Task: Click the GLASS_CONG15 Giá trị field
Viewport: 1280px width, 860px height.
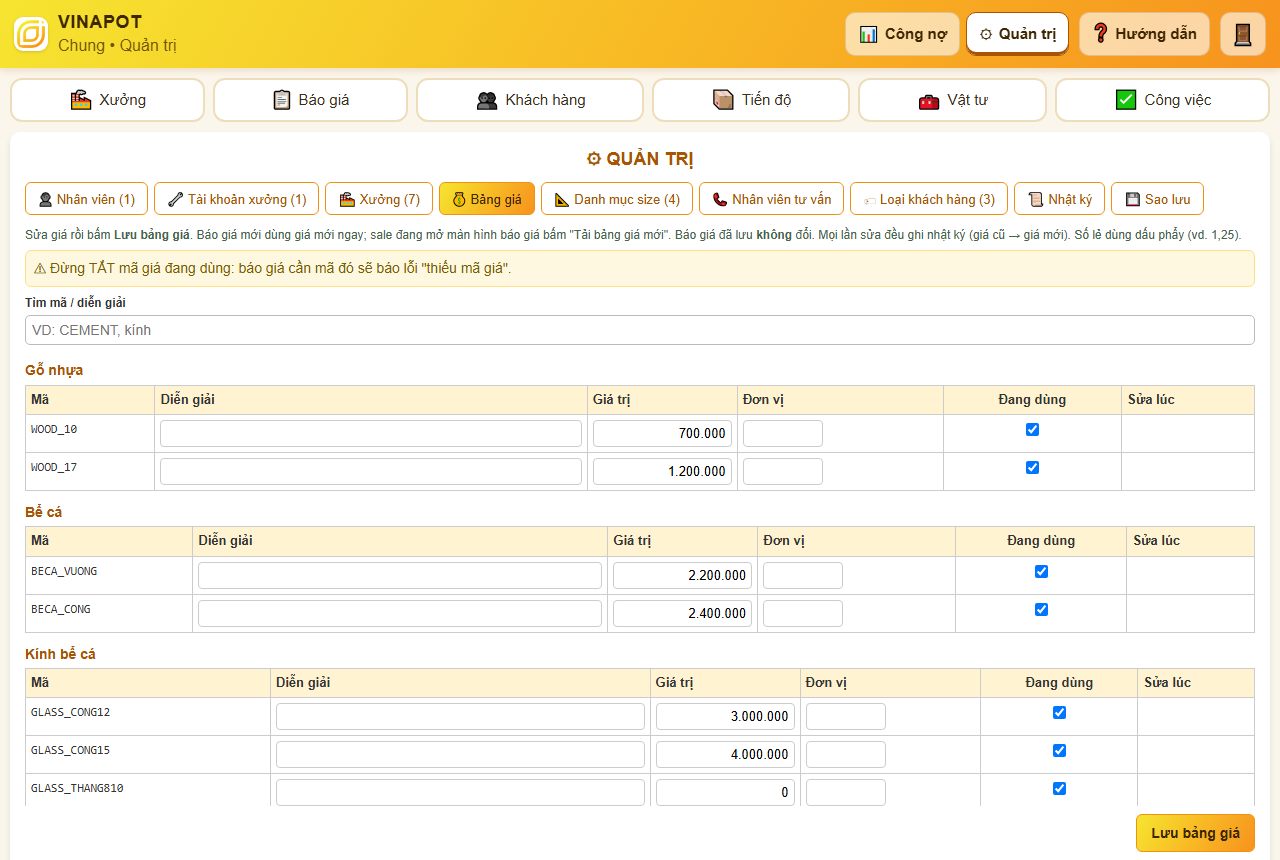Action: pos(725,755)
